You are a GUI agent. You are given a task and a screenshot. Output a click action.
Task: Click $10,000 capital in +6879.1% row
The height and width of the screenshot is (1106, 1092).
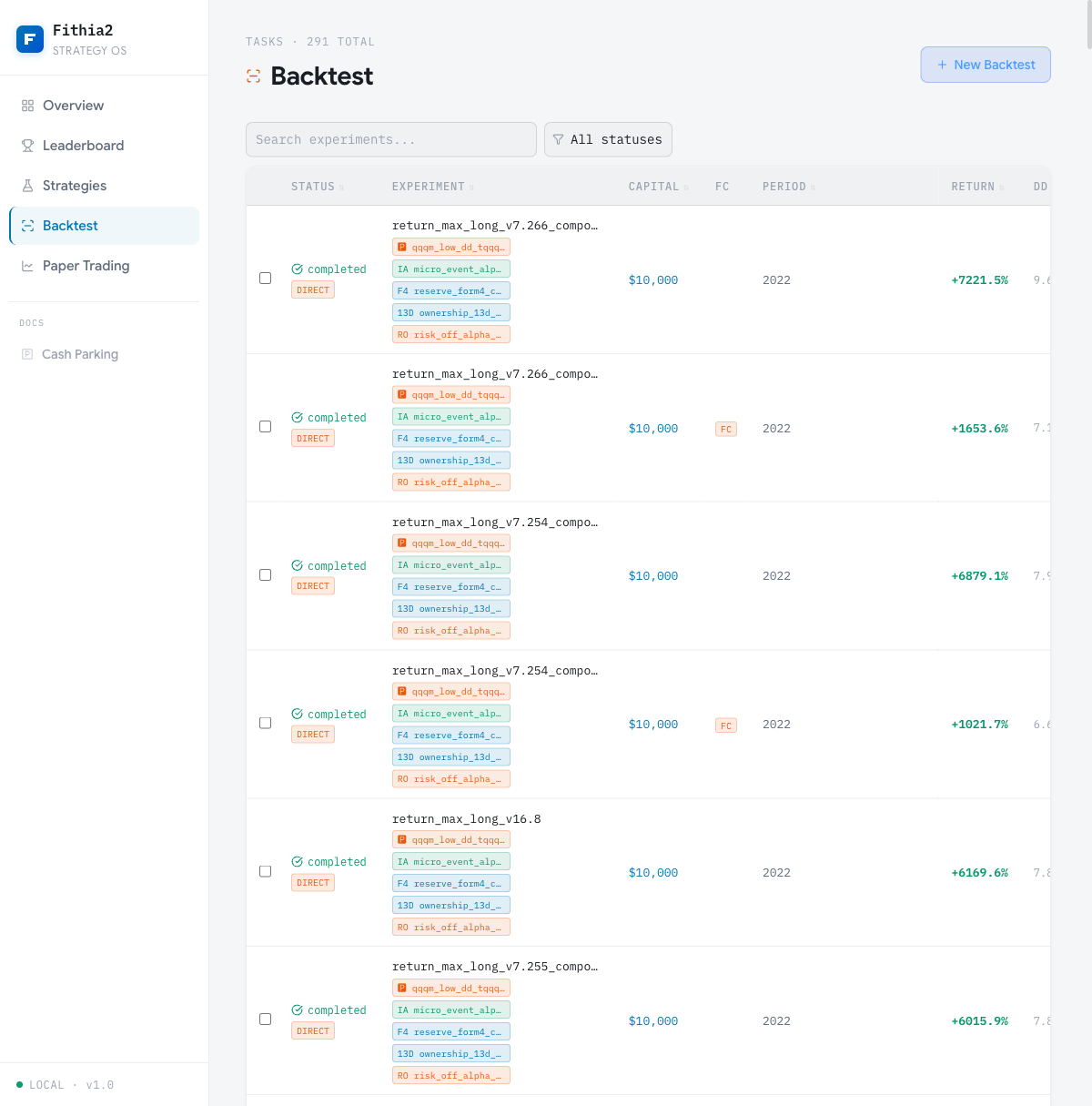[x=653, y=576]
